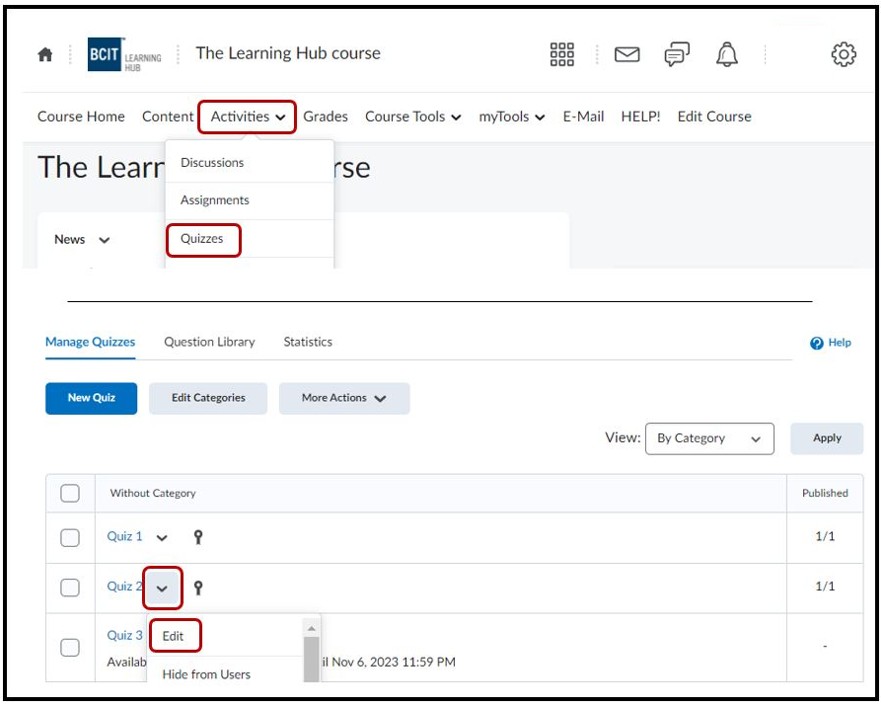This screenshot has height=704, width=881.
Task: Click the Home house icon
Action: coord(45,55)
